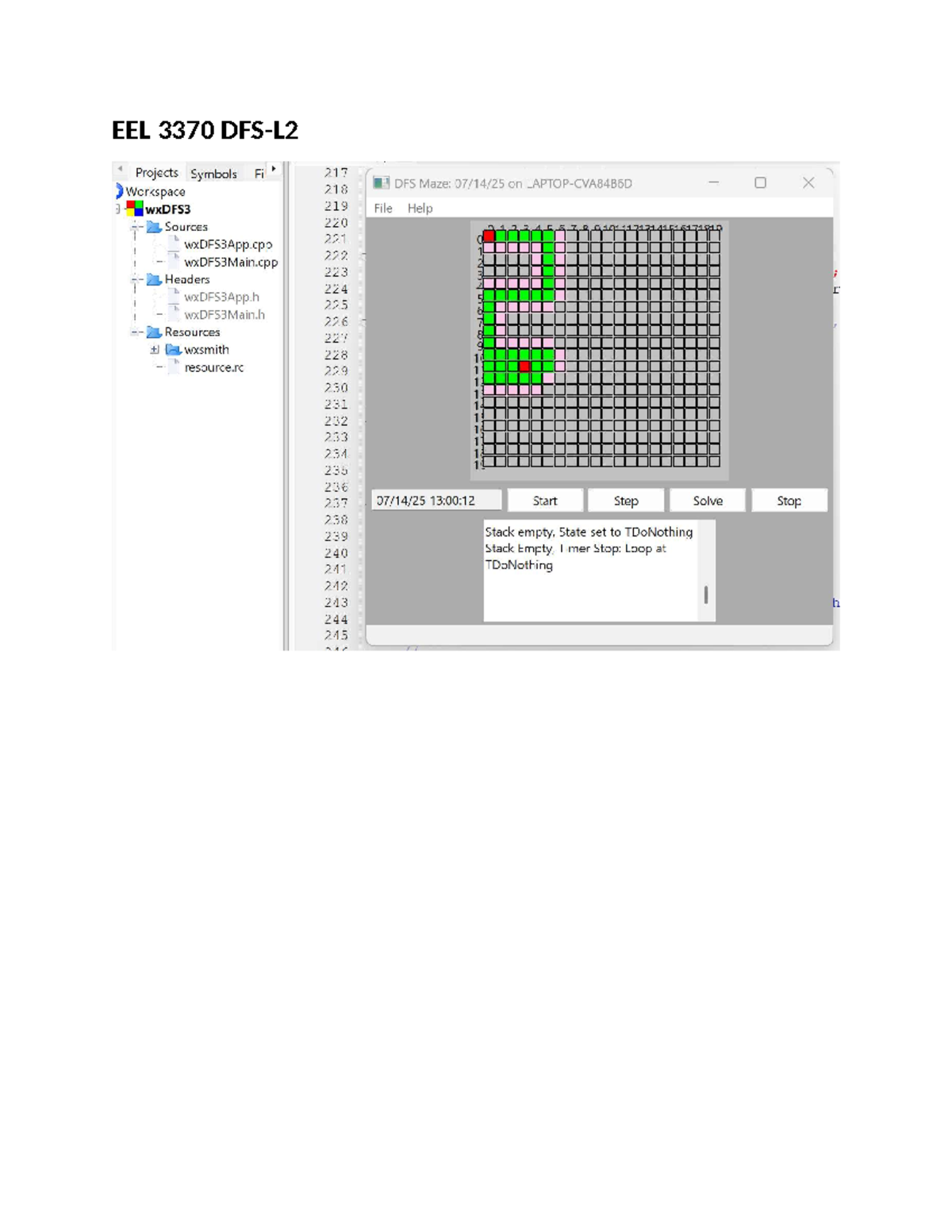Click the wxDFS3Main.cpp file icon
This screenshot has width=952, height=1232.
click(x=175, y=259)
